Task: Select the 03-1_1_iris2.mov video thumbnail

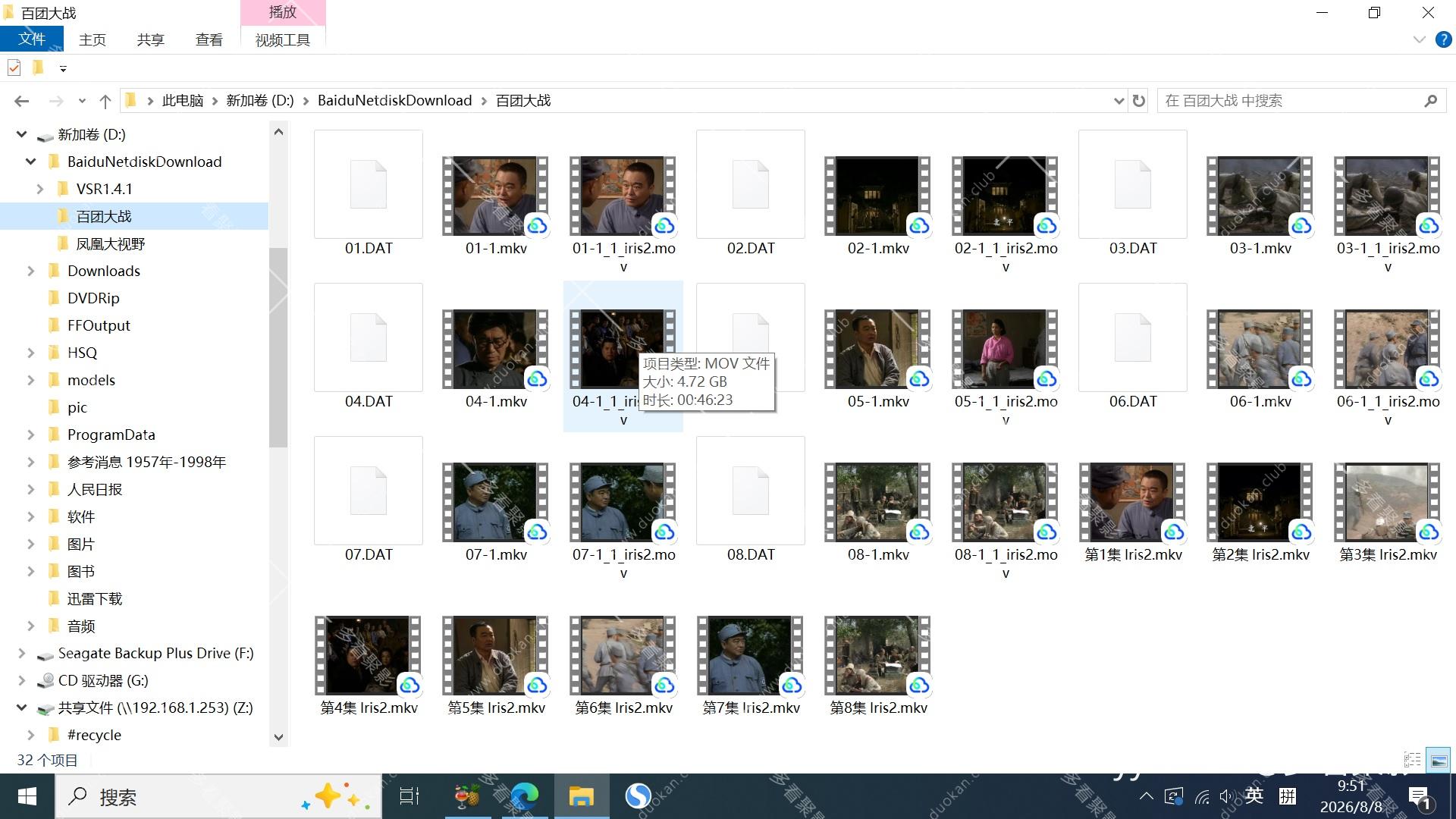Action: 1388,196
